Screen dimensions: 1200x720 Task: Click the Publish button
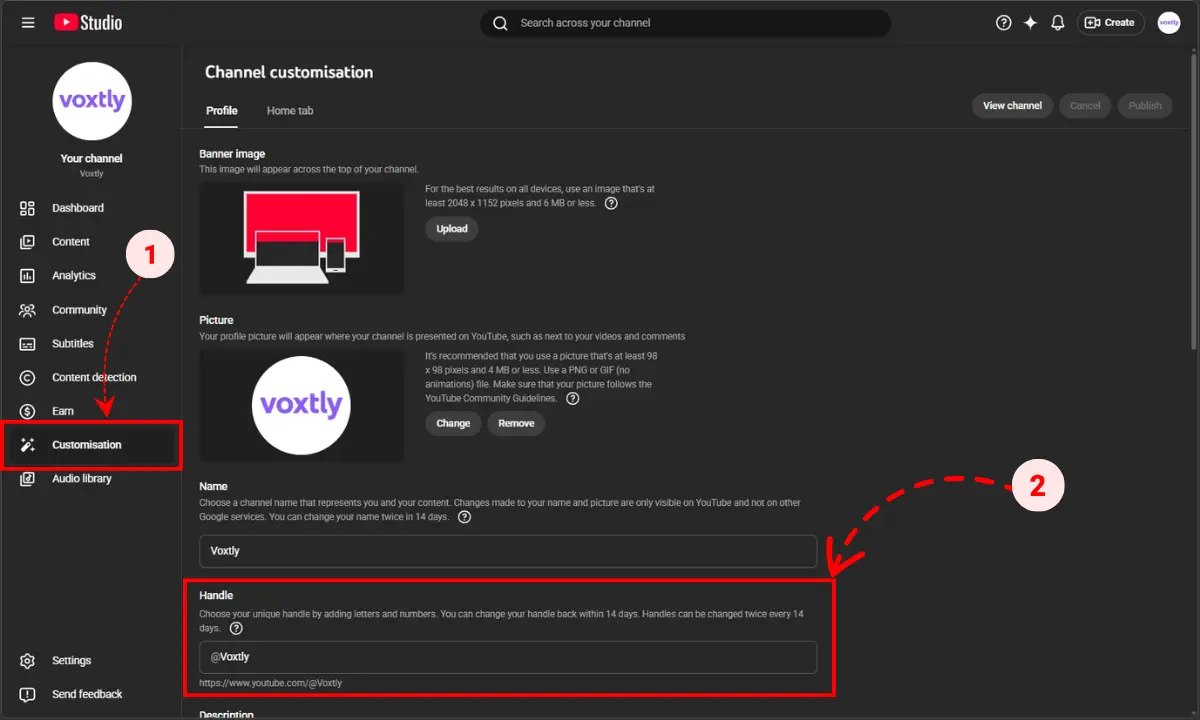point(1145,106)
